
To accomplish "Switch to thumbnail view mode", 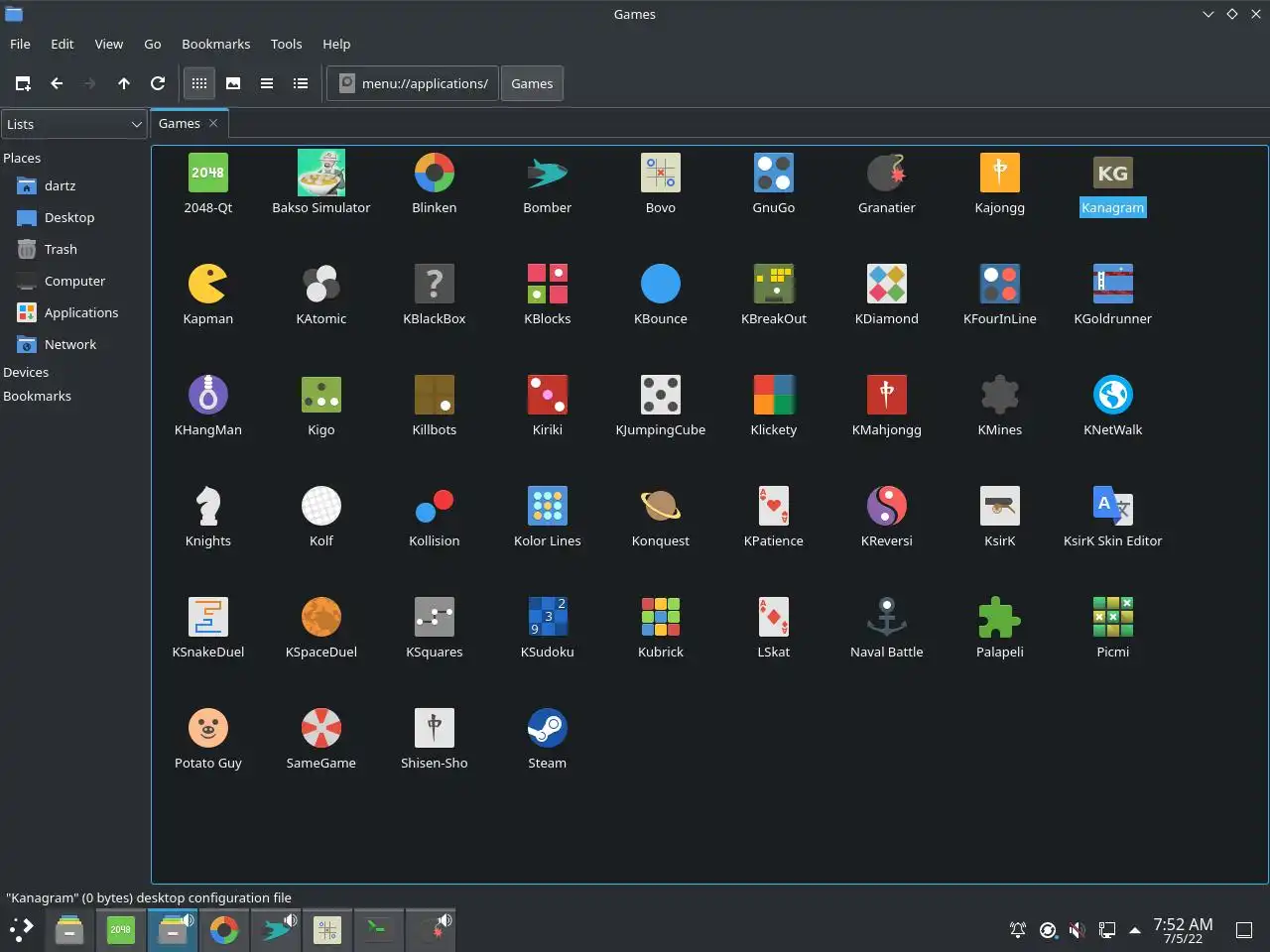I will [x=233, y=83].
